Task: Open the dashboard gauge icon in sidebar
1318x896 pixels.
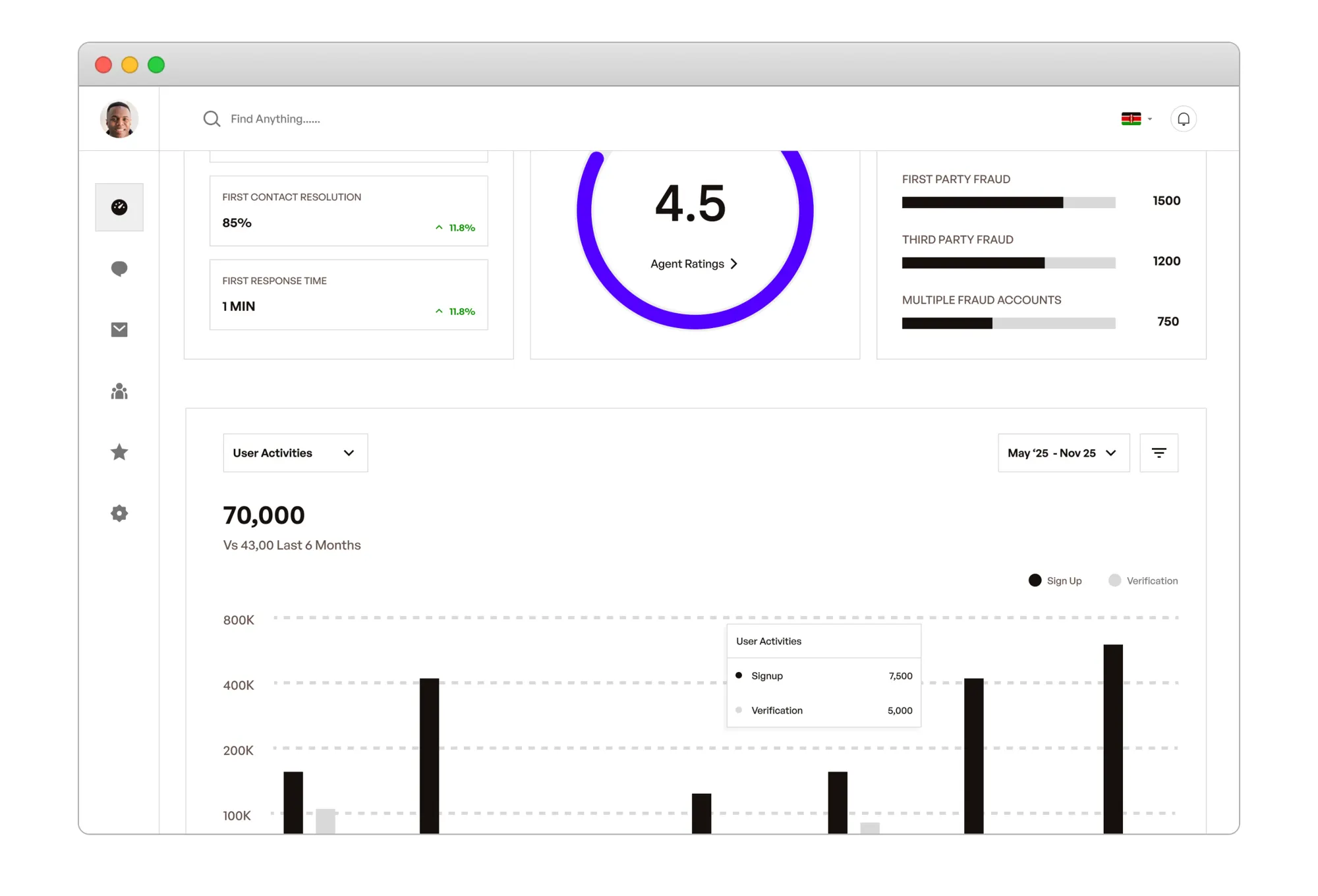Action: 119,208
